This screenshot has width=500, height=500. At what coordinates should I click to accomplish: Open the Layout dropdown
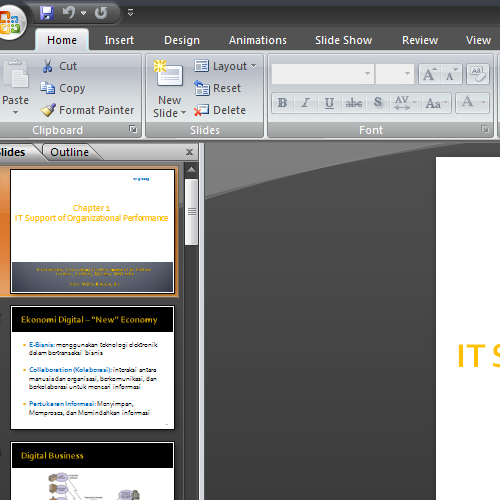226,66
